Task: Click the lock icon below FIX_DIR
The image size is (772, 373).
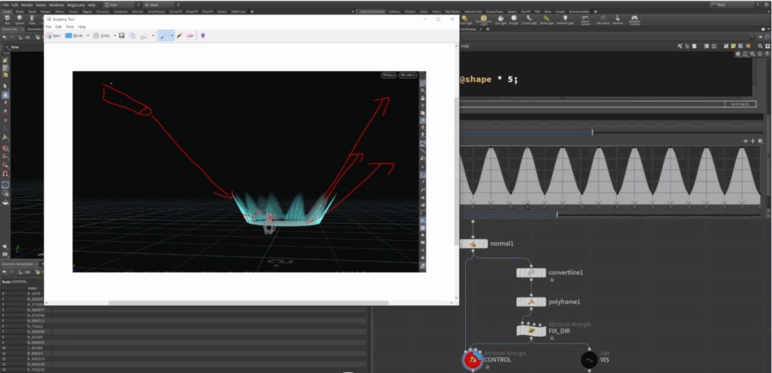Action: coord(552,338)
